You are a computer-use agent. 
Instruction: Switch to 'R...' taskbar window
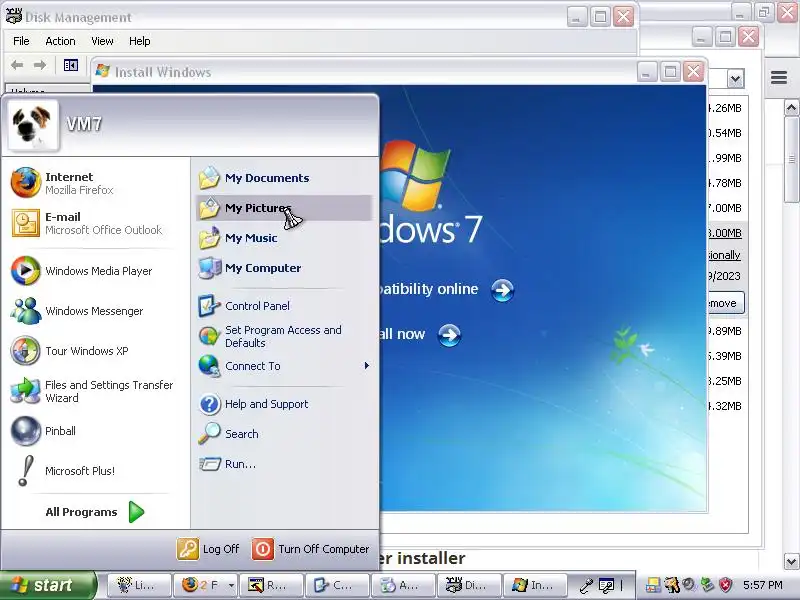pos(271,585)
